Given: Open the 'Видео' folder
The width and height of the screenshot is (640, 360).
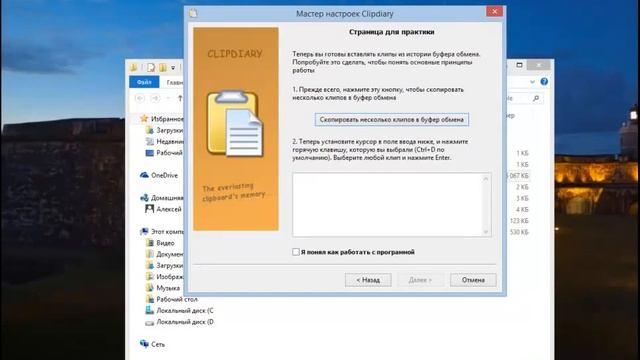Looking at the screenshot, I should (165, 243).
